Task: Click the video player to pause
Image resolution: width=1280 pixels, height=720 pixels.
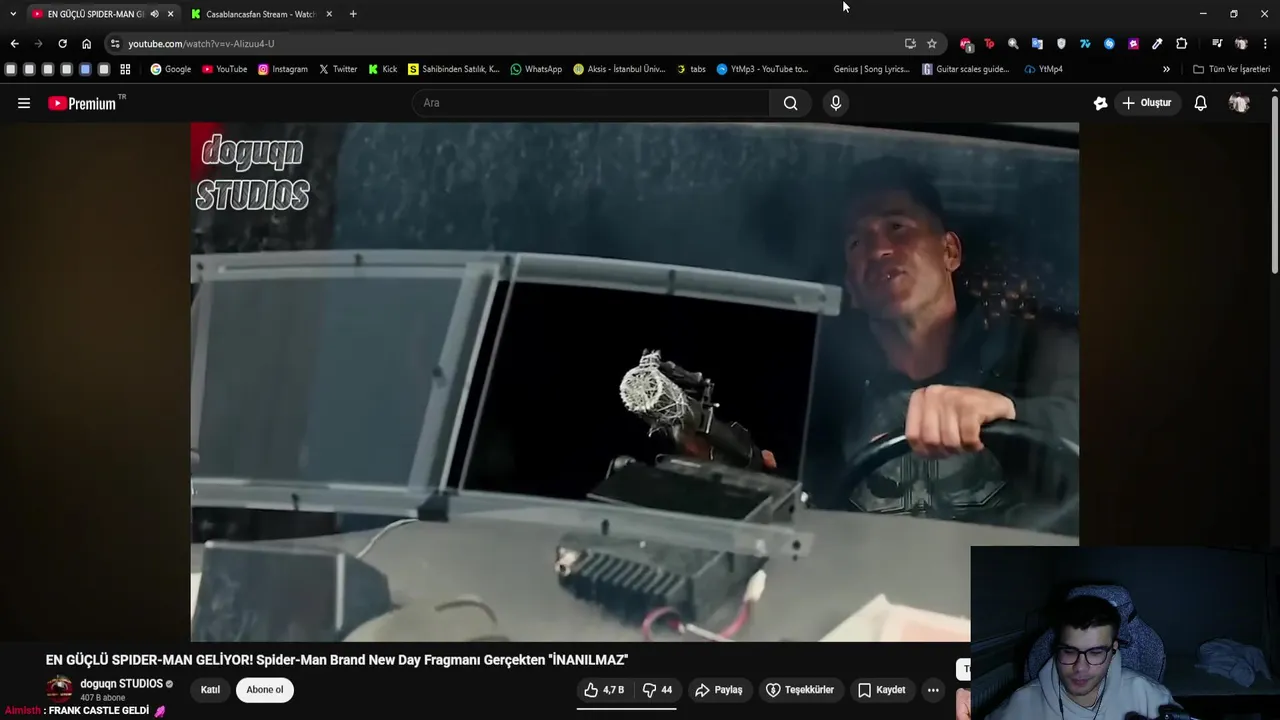Action: pyautogui.click(x=634, y=382)
